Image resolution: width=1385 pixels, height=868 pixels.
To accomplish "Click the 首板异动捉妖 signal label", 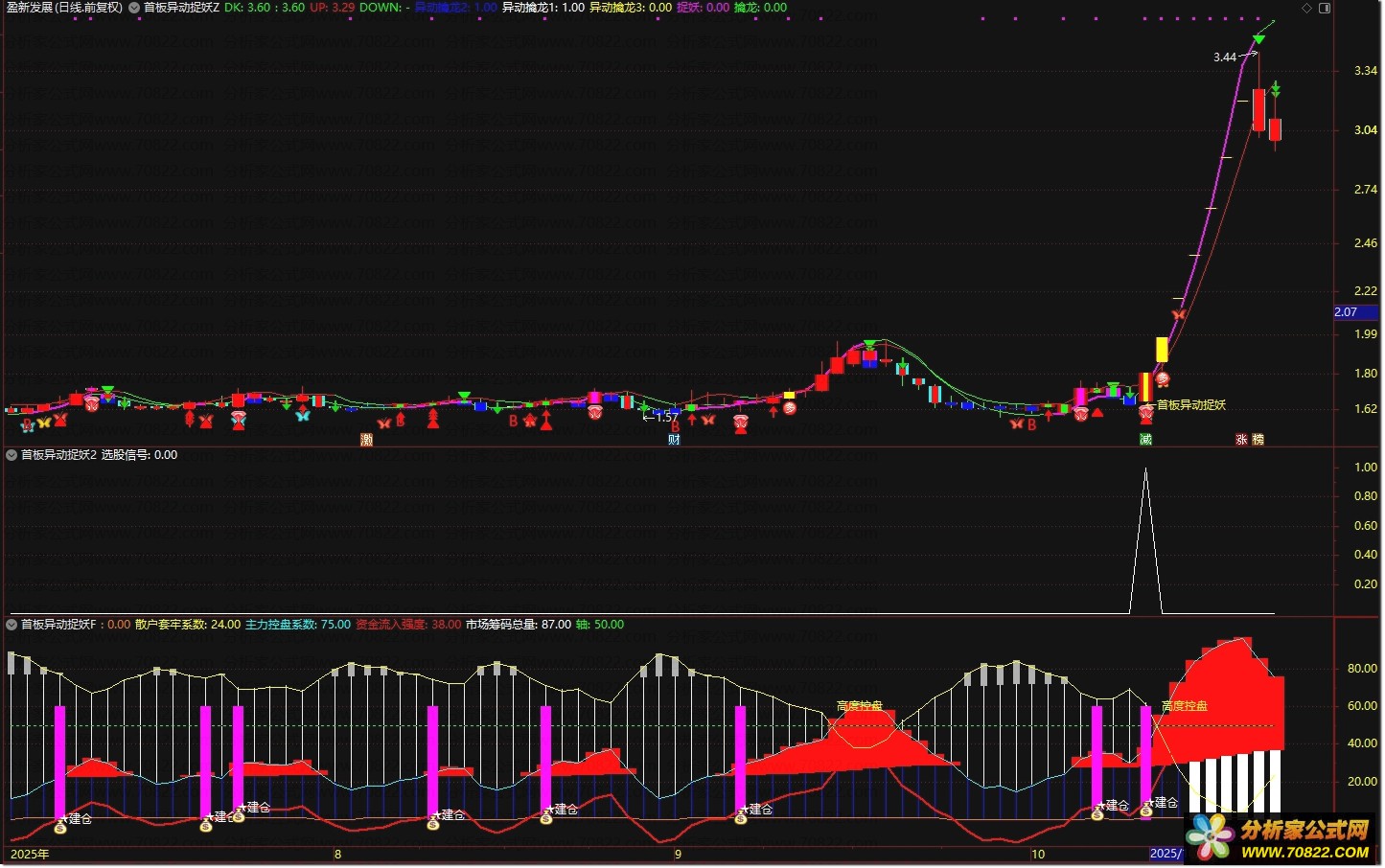I will tap(1191, 405).
